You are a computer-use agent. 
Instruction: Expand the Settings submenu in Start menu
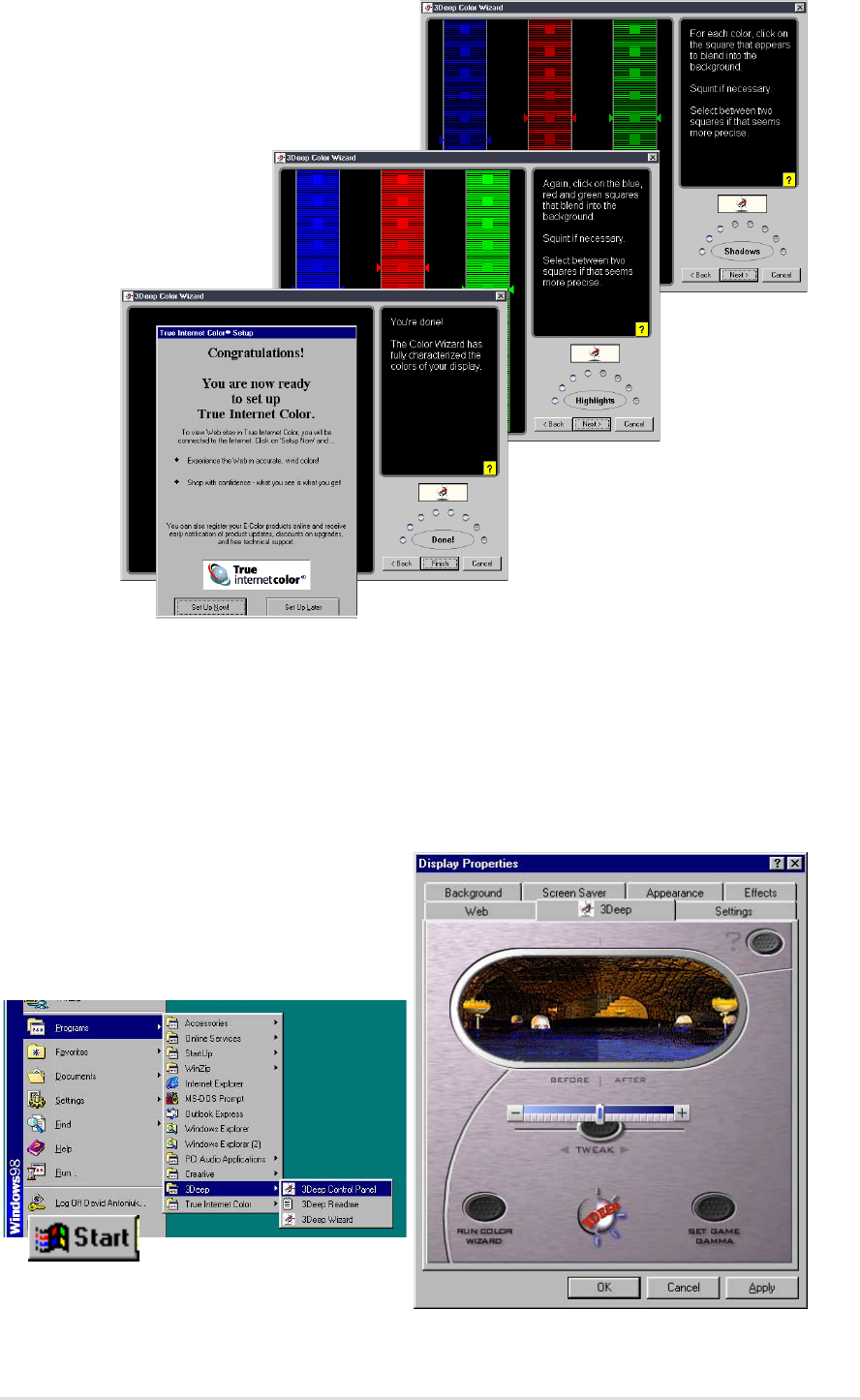click(x=159, y=1100)
